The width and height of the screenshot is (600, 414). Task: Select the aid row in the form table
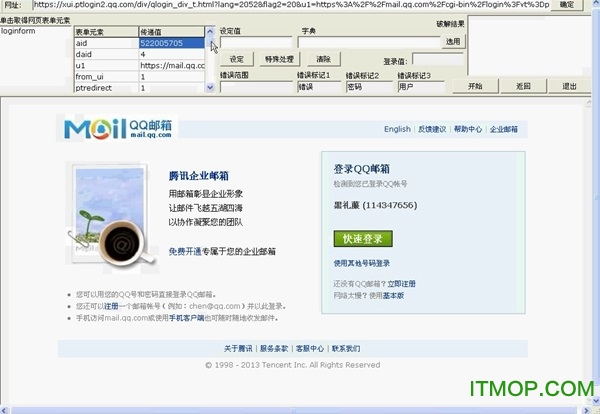click(x=139, y=43)
